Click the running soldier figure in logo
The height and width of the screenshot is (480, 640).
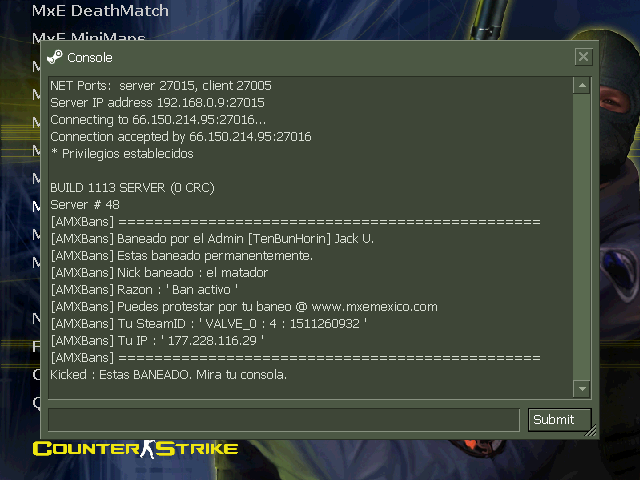click(147, 449)
